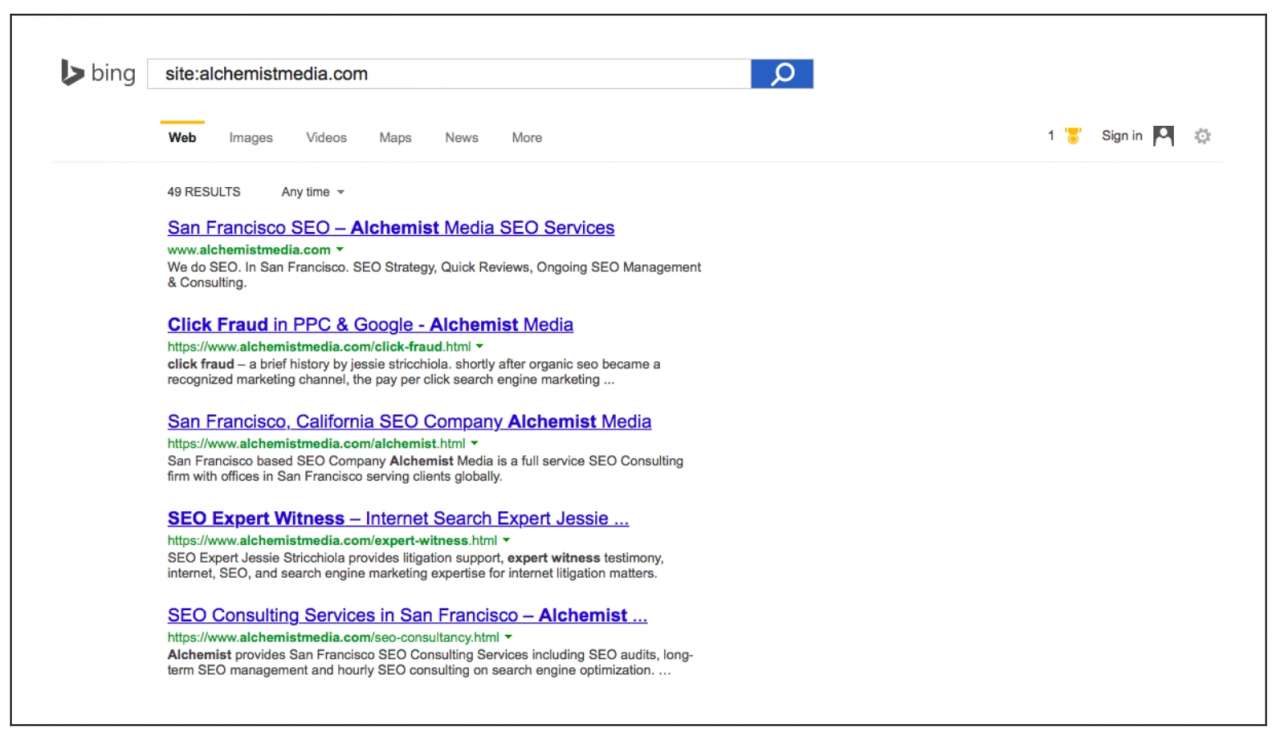Click the magnifier search button

(x=782, y=74)
